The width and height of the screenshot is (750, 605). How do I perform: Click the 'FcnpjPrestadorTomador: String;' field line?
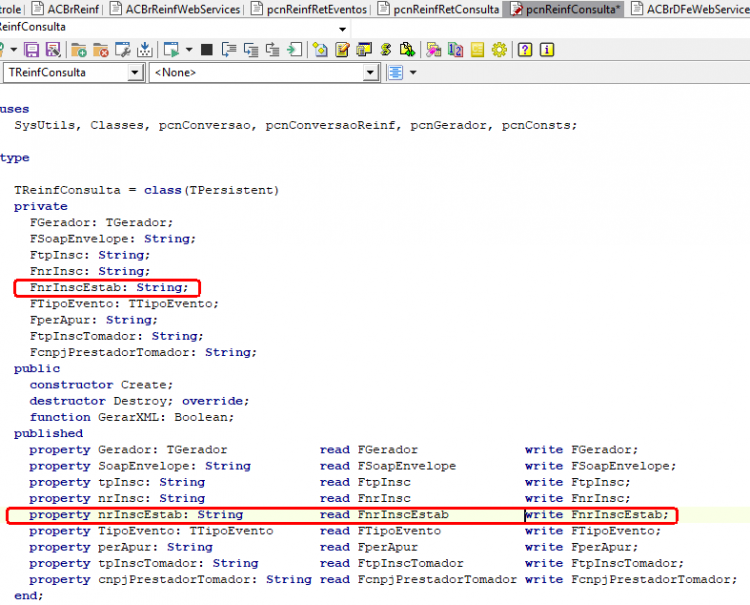(143, 352)
